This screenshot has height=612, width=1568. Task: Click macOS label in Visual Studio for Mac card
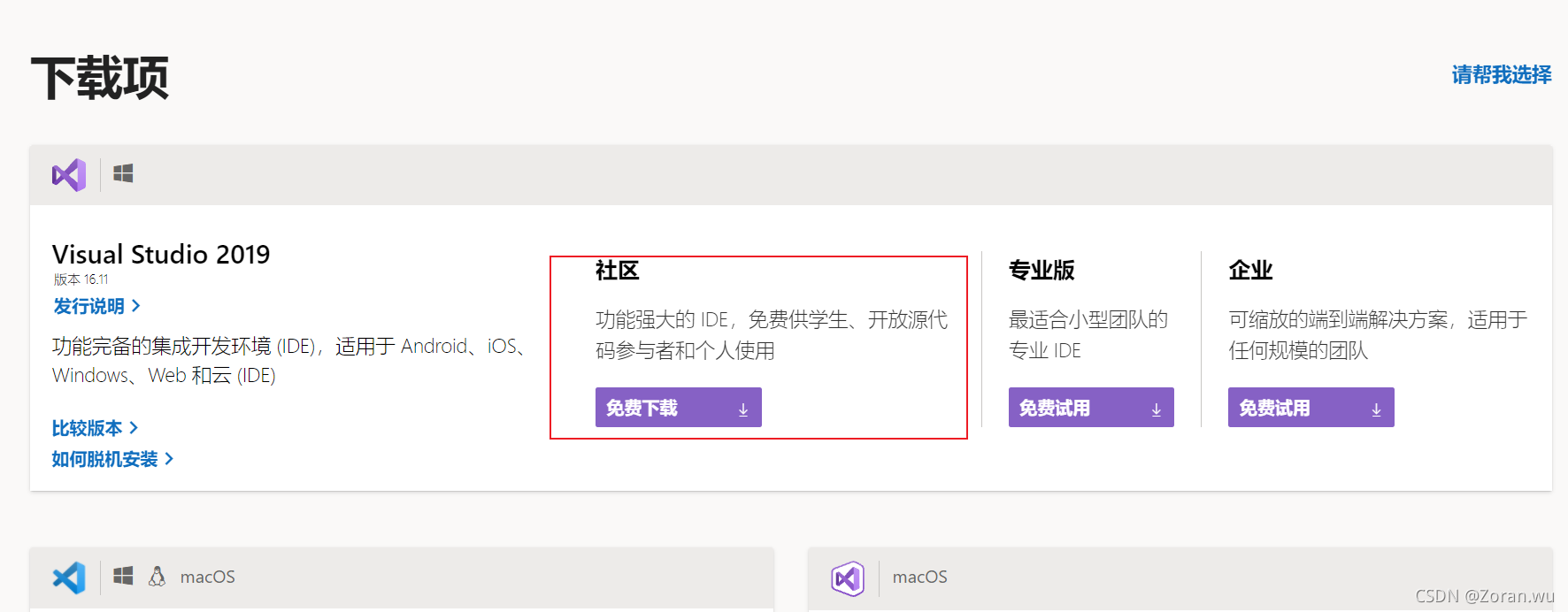[919, 577]
